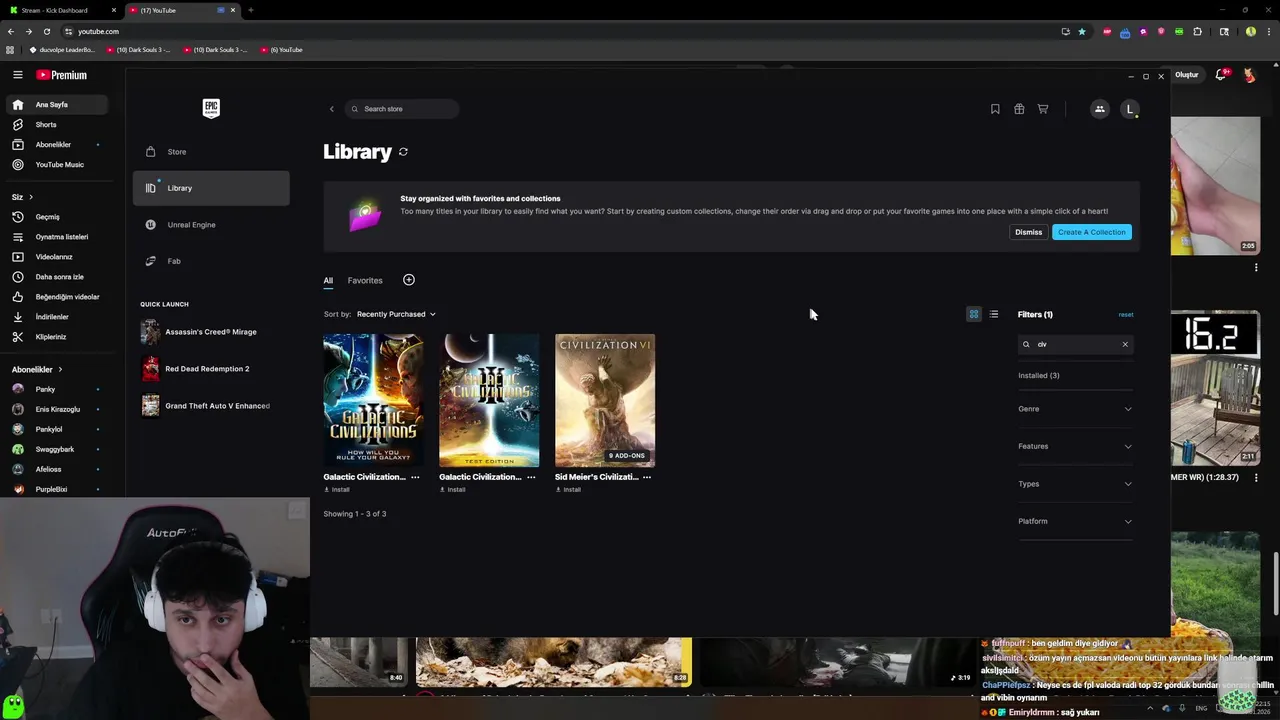Select Library in Epic sidebar
The height and width of the screenshot is (720, 1280).
point(211,188)
